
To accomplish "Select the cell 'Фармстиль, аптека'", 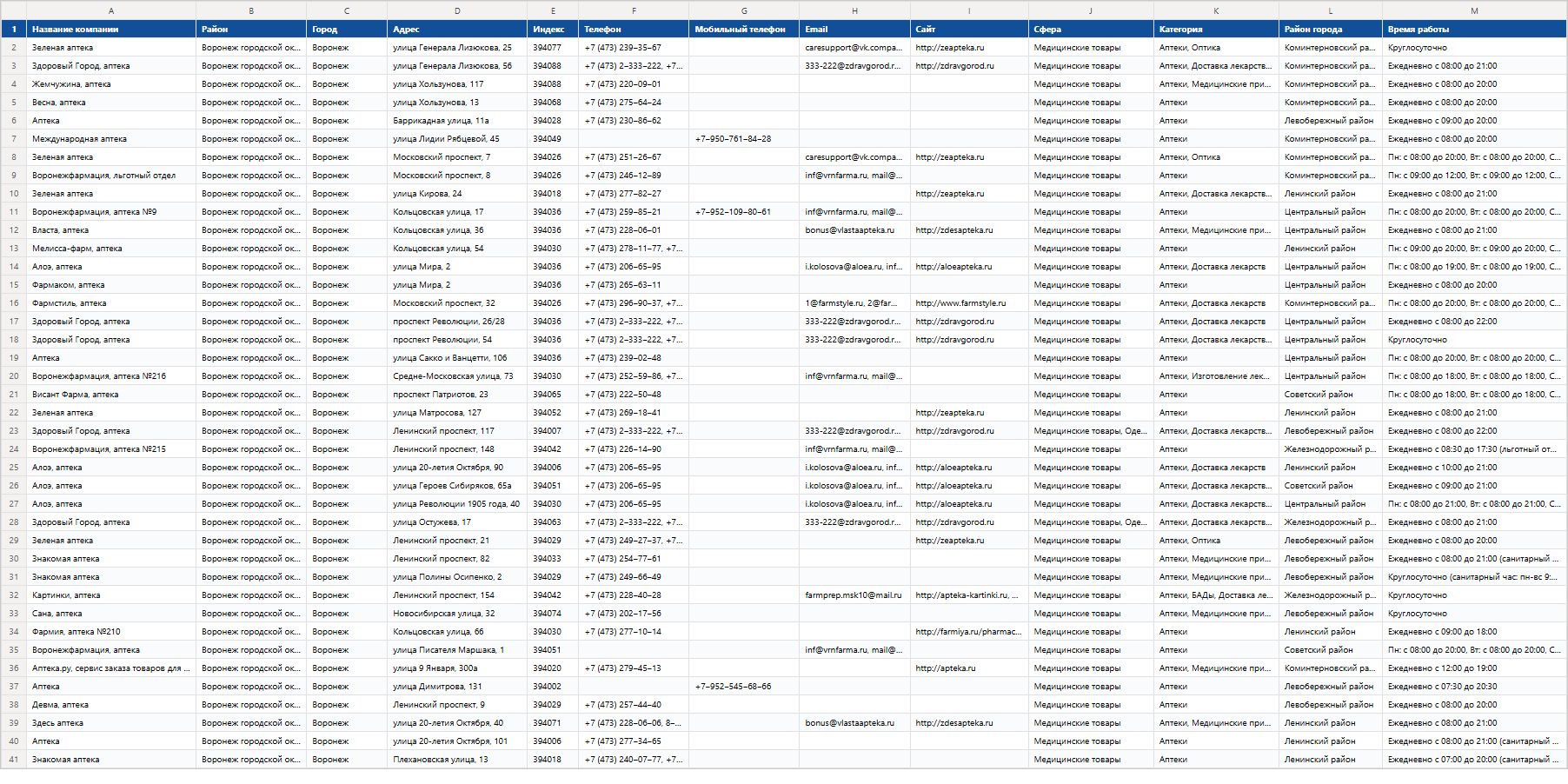I will 111,303.
